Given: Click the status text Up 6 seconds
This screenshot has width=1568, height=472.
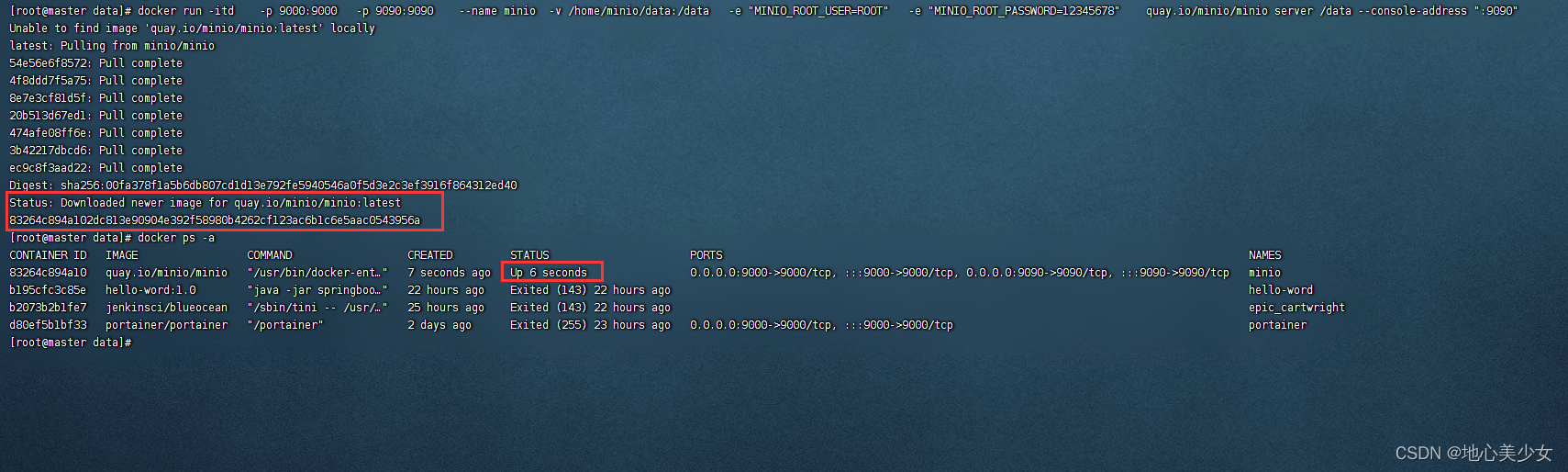Looking at the screenshot, I should [549, 273].
